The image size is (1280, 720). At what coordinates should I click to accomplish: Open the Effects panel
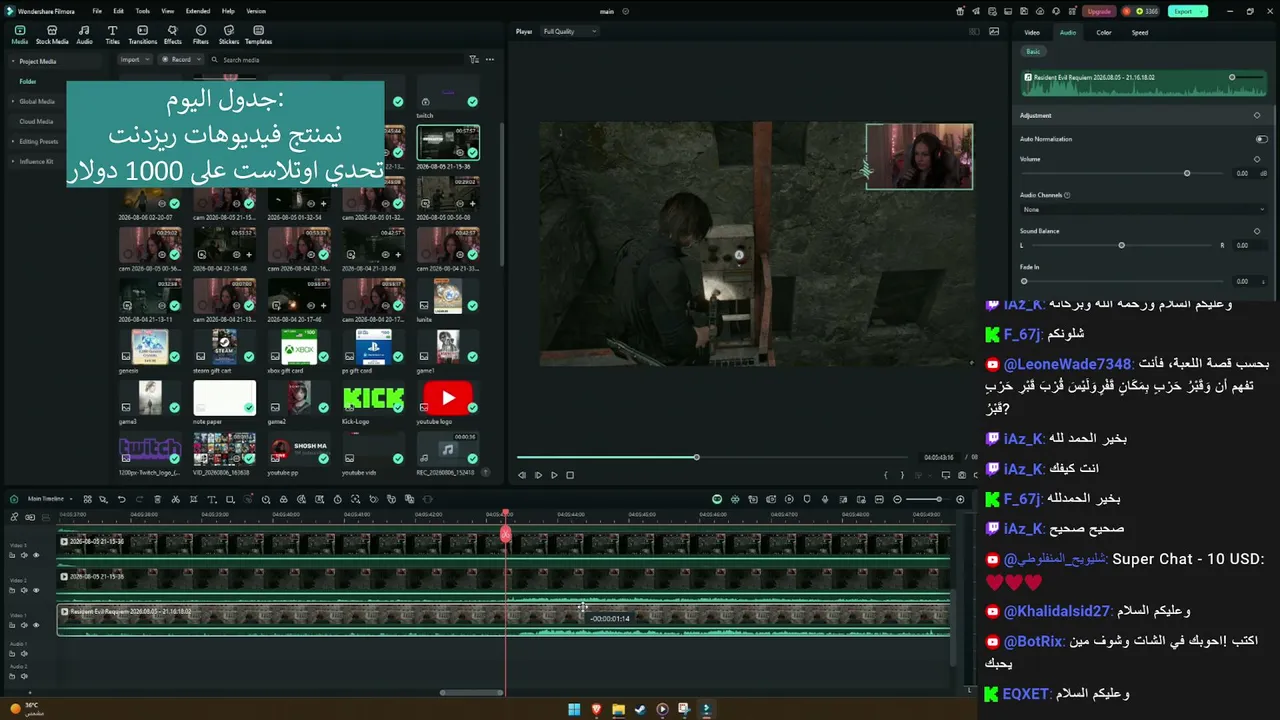pos(173,35)
